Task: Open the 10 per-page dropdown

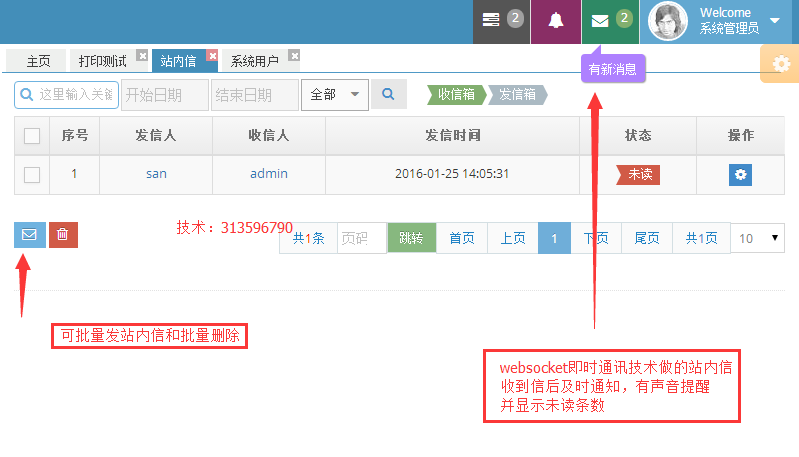Action: 758,238
